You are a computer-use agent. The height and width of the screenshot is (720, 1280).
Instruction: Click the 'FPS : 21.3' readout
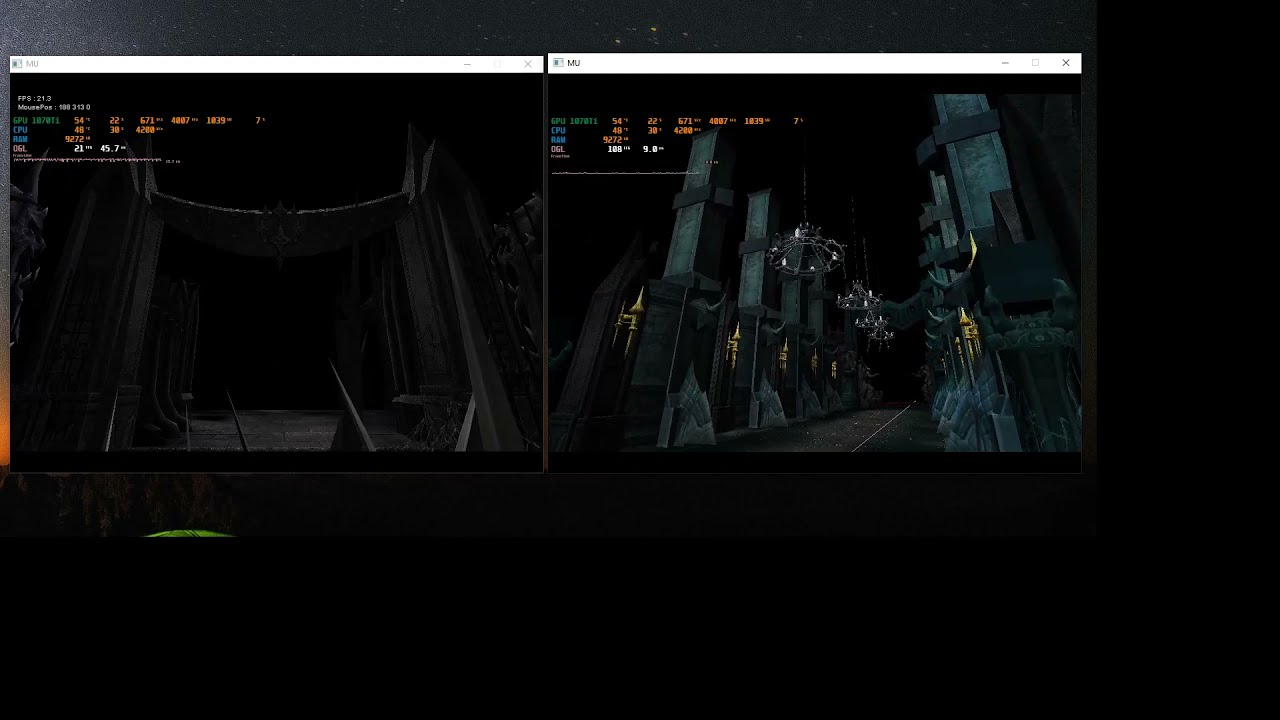point(35,99)
